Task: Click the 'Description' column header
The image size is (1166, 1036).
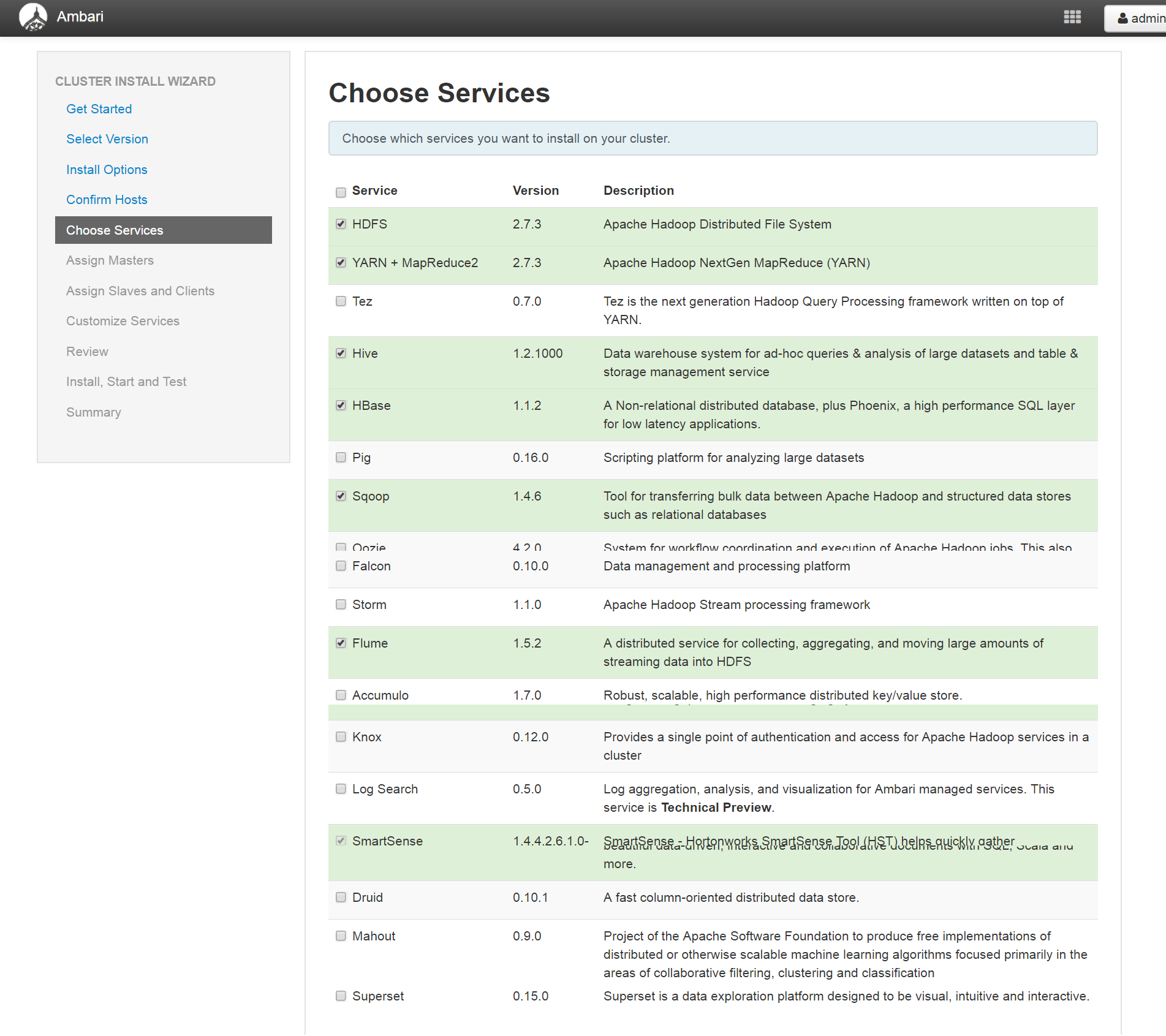Action: pos(638,191)
